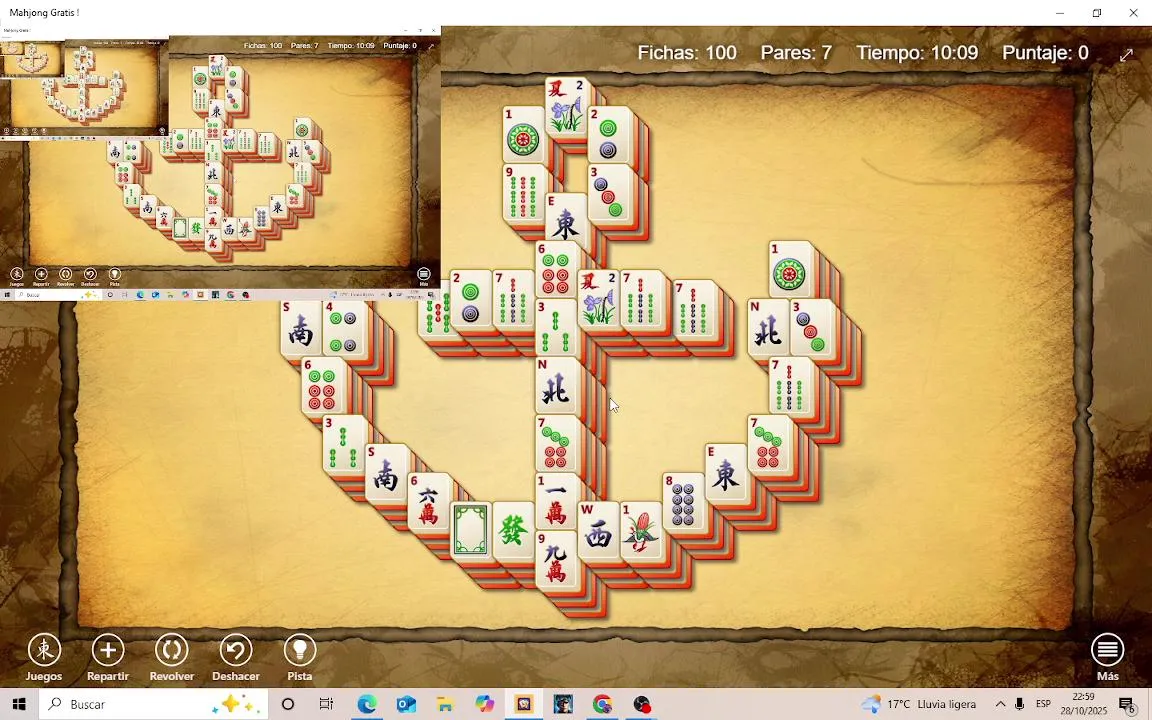This screenshot has height=720, width=1152.
Task: Click the Fichas: 100 counter
Action: coord(687,53)
